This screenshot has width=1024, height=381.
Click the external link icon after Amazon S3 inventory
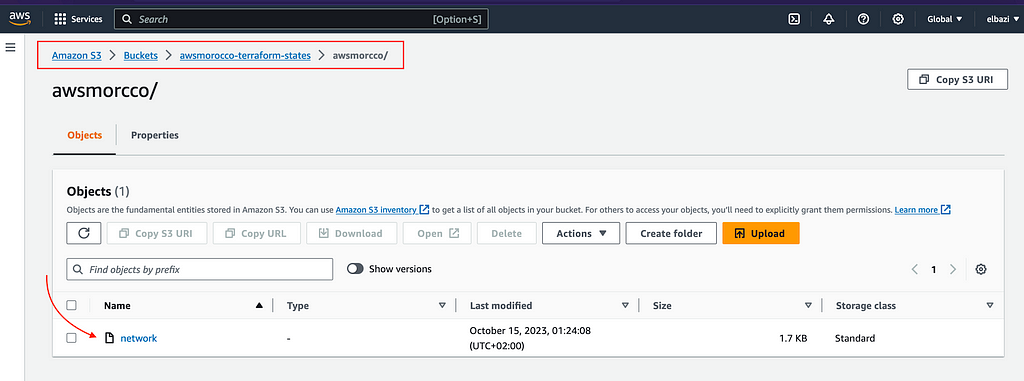coord(424,210)
